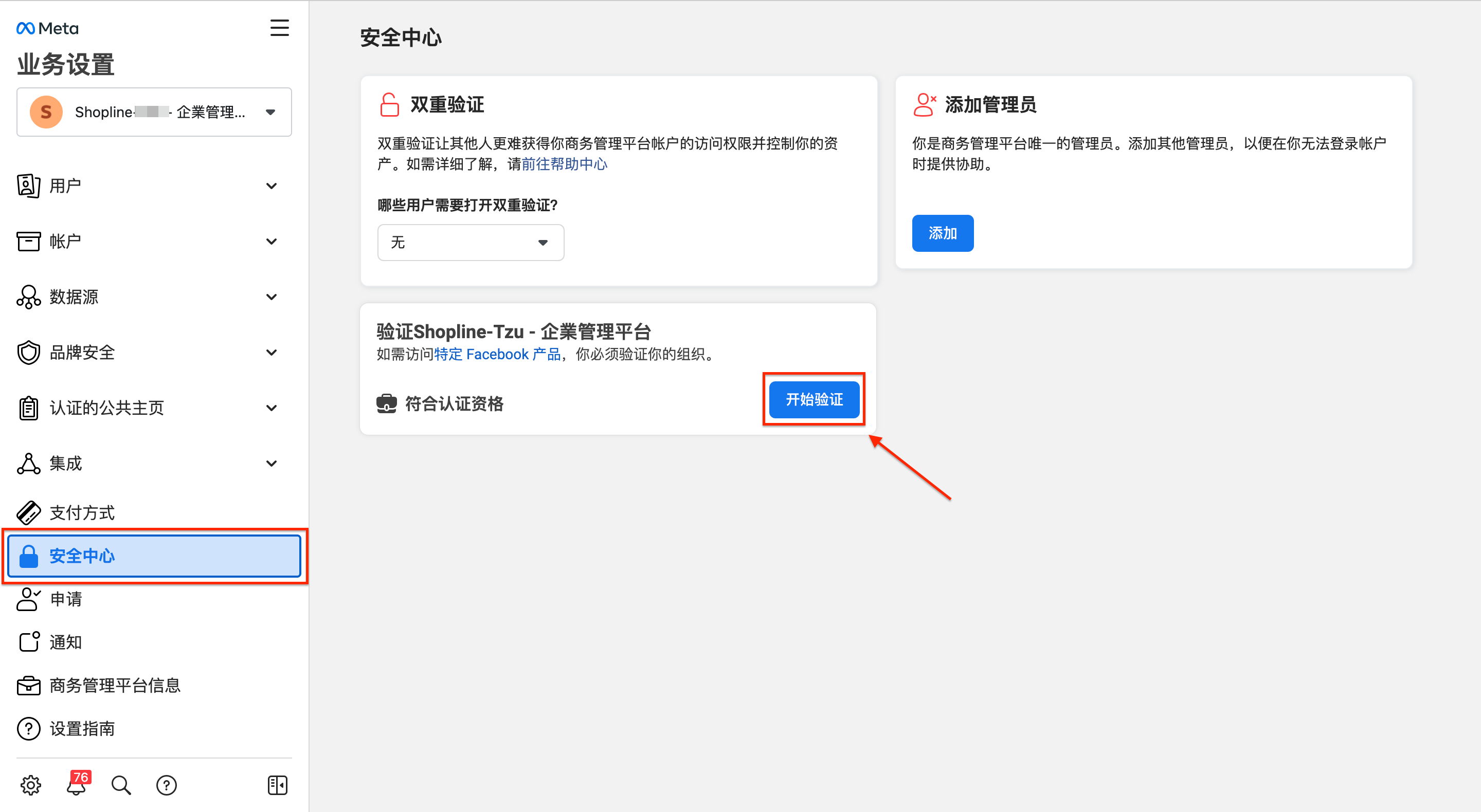
Task: Click the 哪些用户需要打开双重验证? label
Action: point(467,205)
